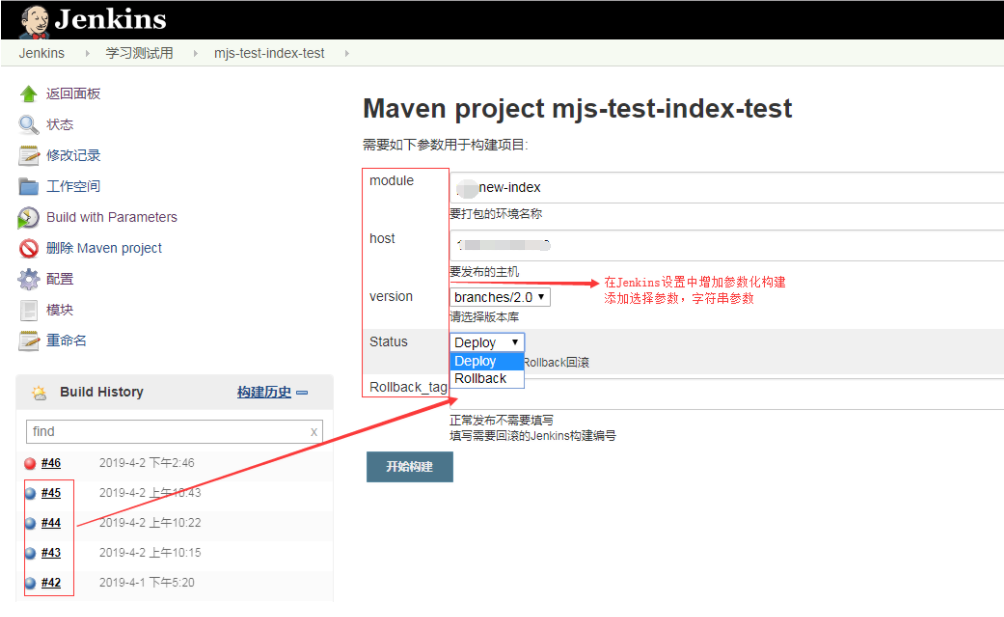Click the document icon beside 模块
Viewport: 1004px width, 617px height.
28,310
